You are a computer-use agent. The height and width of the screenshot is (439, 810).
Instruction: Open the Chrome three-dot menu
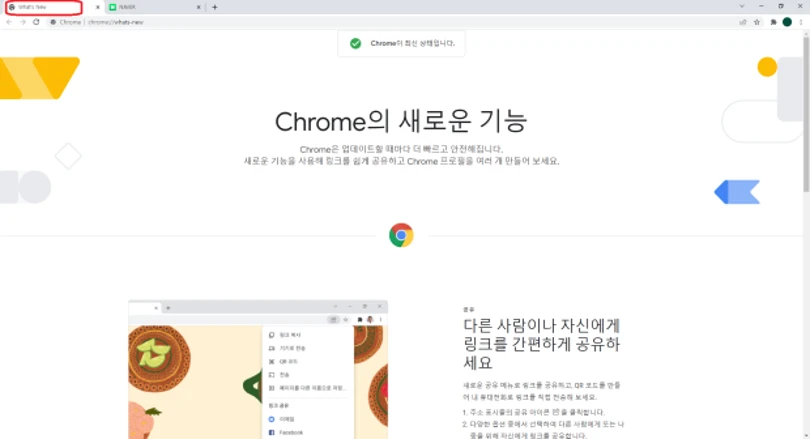(x=801, y=22)
